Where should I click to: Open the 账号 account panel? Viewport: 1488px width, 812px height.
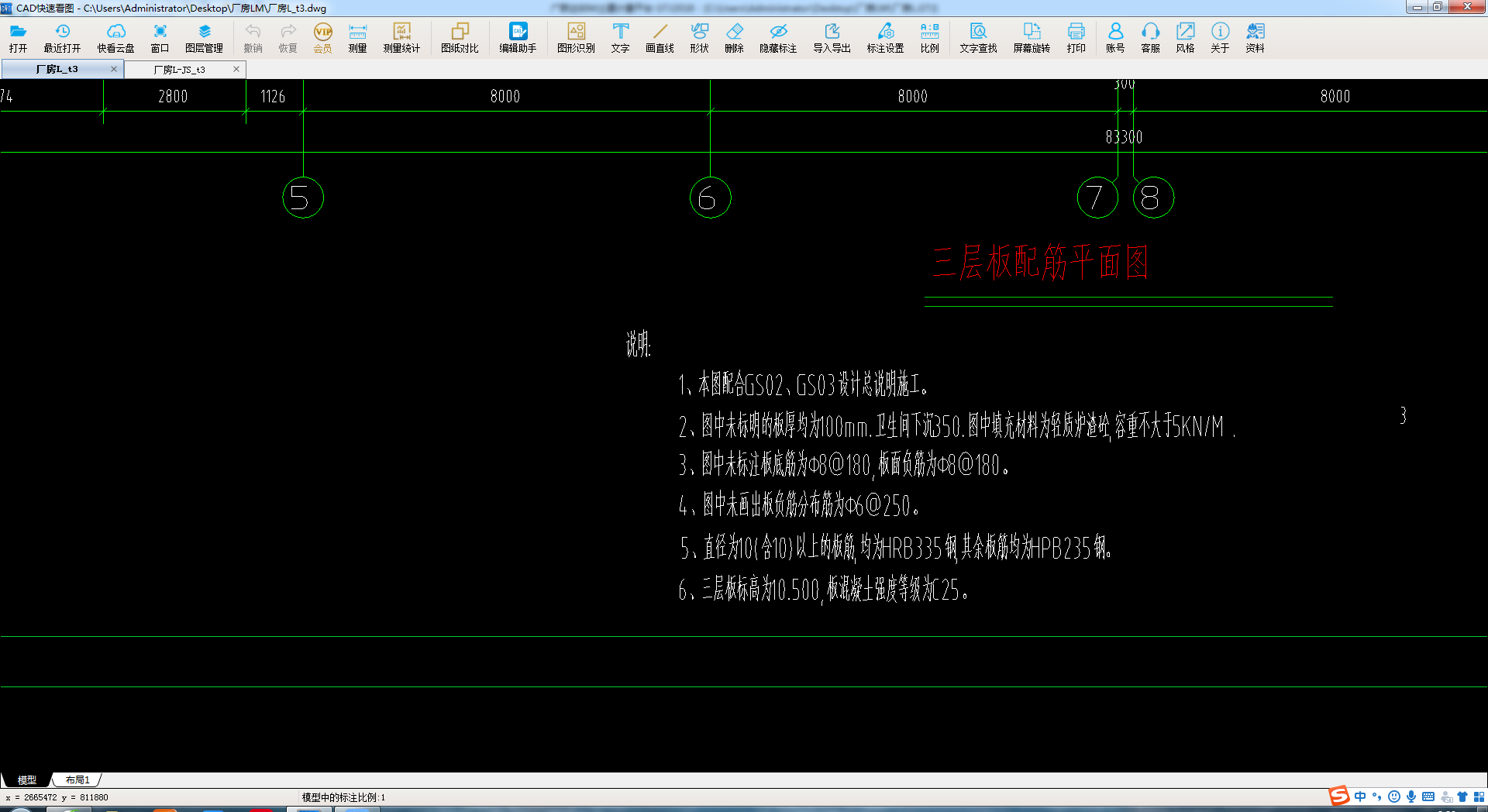(1115, 37)
